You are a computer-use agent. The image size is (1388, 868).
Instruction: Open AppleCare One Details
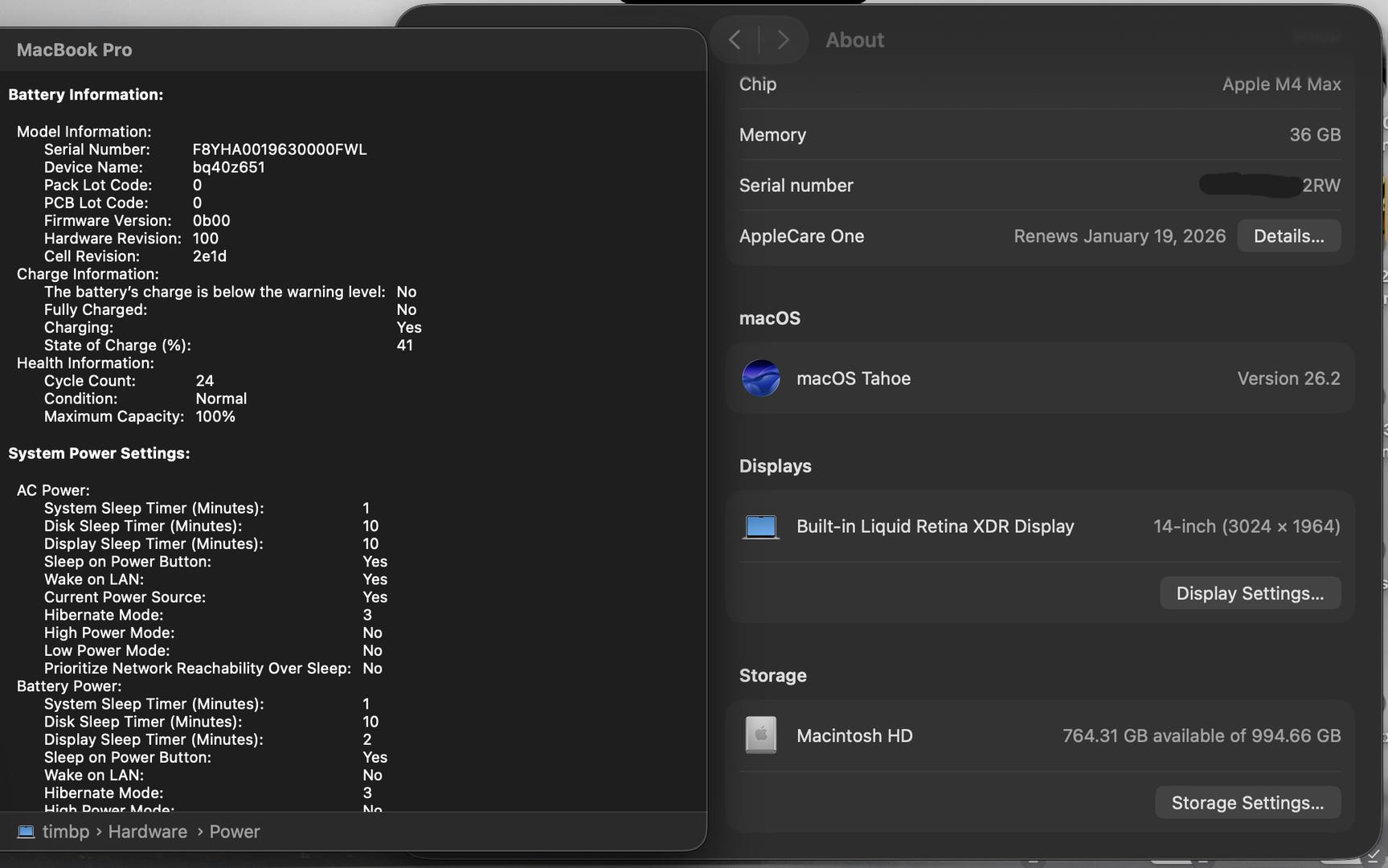click(x=1288, y=236)
